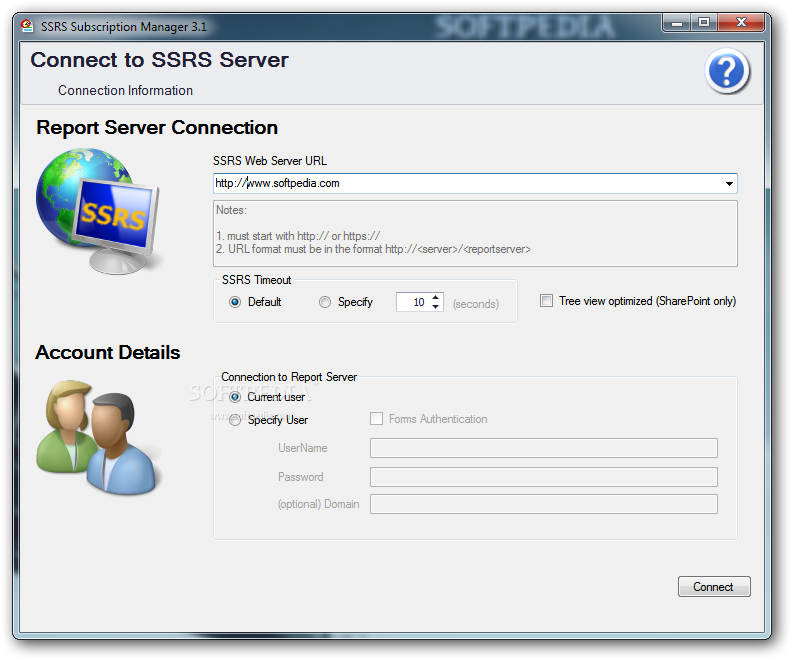The image size is (792, 660).
Task: Close the SSRS Subscription Manager window
Action: tap(740, 23)
